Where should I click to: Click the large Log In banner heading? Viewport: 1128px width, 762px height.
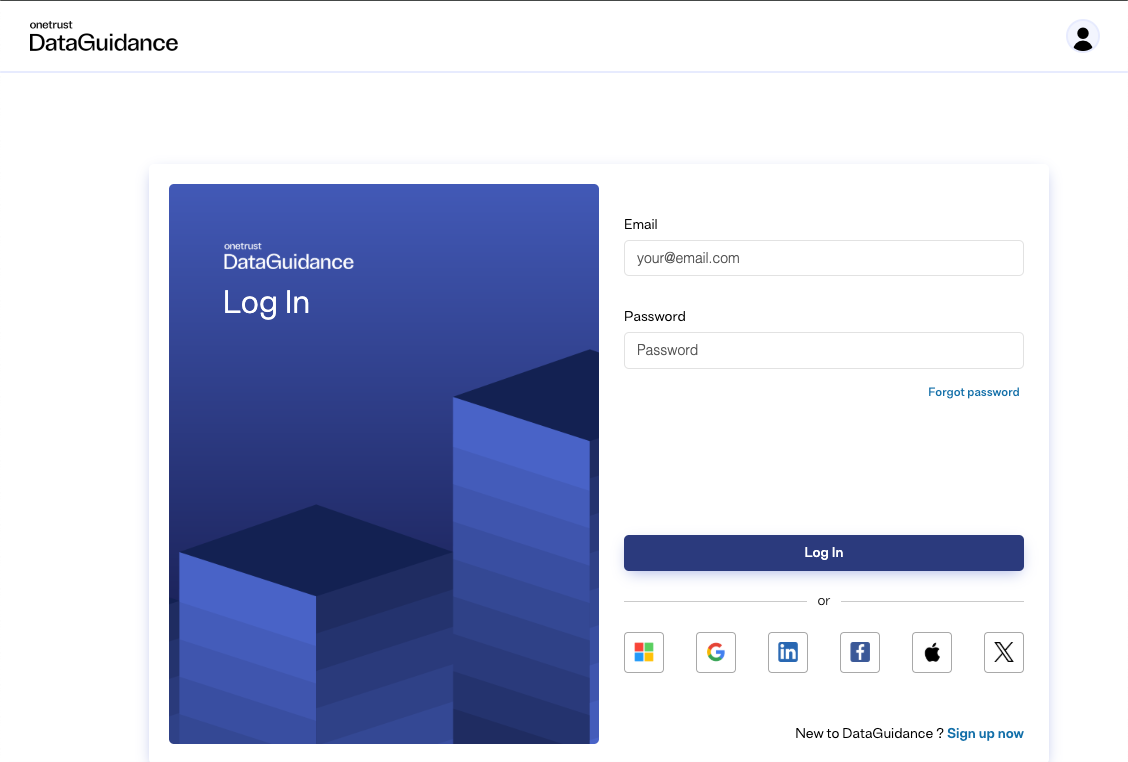tap(266, 302)
